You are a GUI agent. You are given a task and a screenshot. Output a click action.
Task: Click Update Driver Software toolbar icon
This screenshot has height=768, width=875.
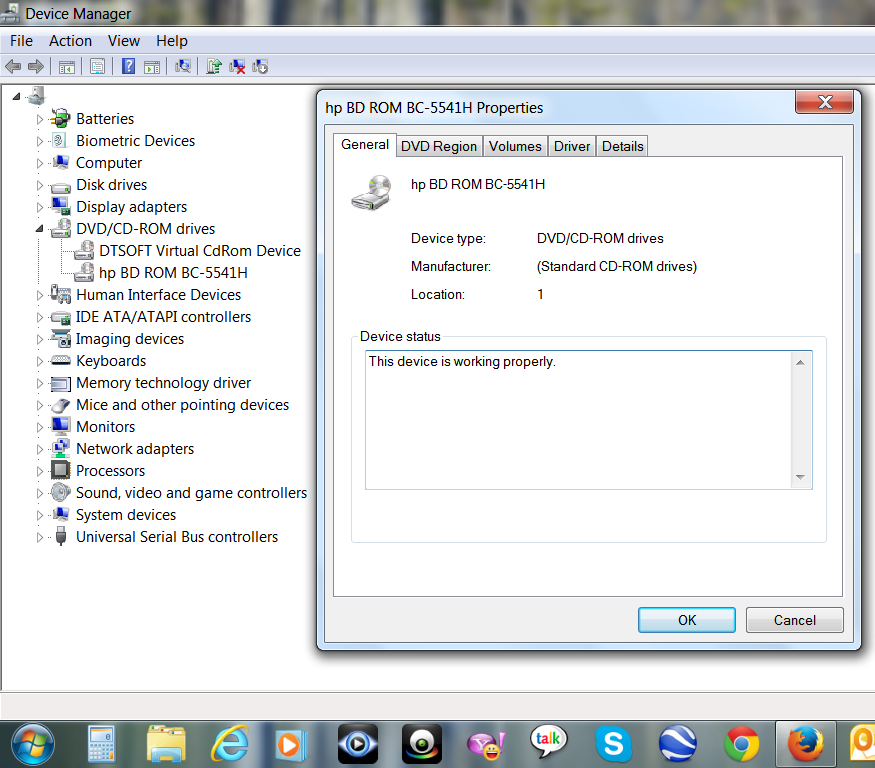click(214, 66)
